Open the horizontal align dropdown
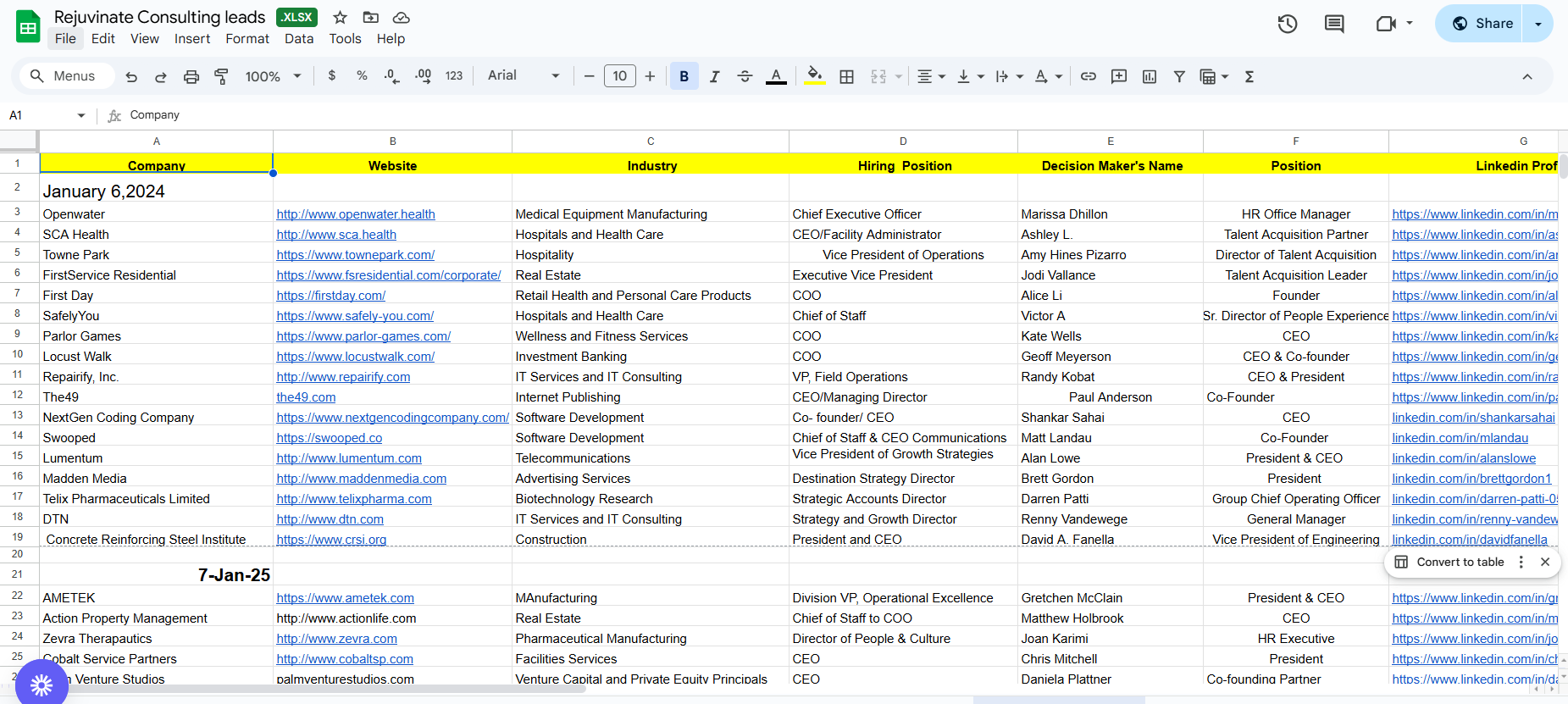Viewport: 1568px width, 704px height. click(930, 76)
